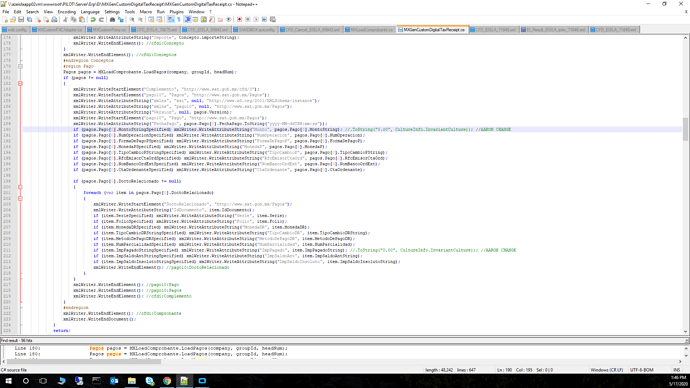Click the Stop Recording macro icon

[248, 19]
